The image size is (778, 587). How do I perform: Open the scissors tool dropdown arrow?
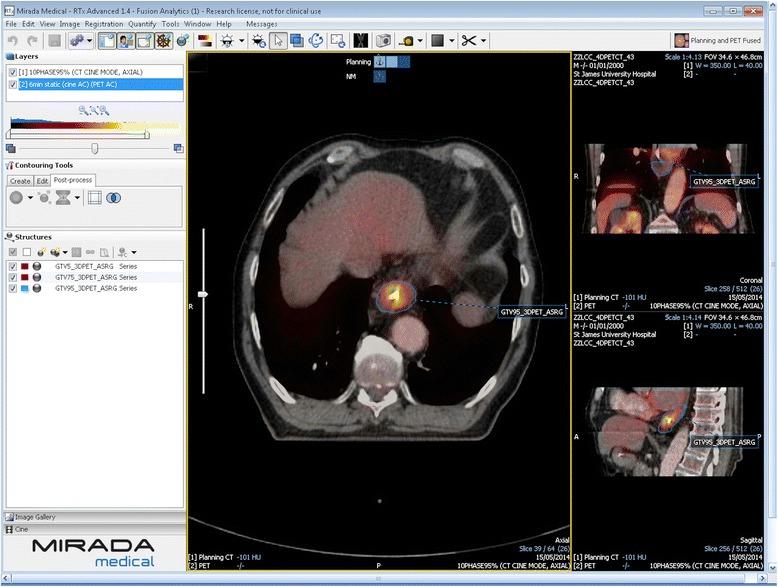[x=483, y=41]
